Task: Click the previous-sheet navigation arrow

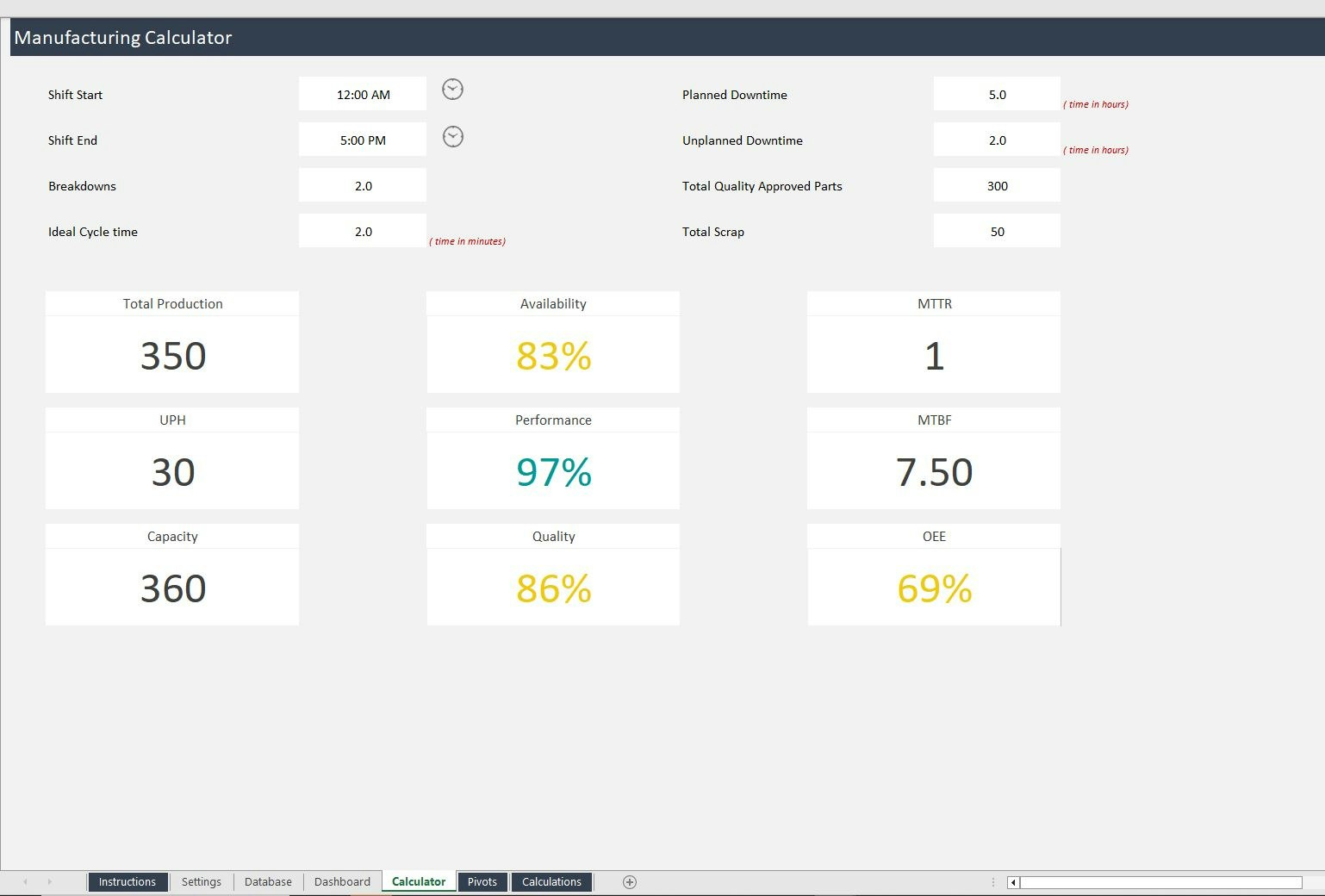Action: [x=25, y=881]
